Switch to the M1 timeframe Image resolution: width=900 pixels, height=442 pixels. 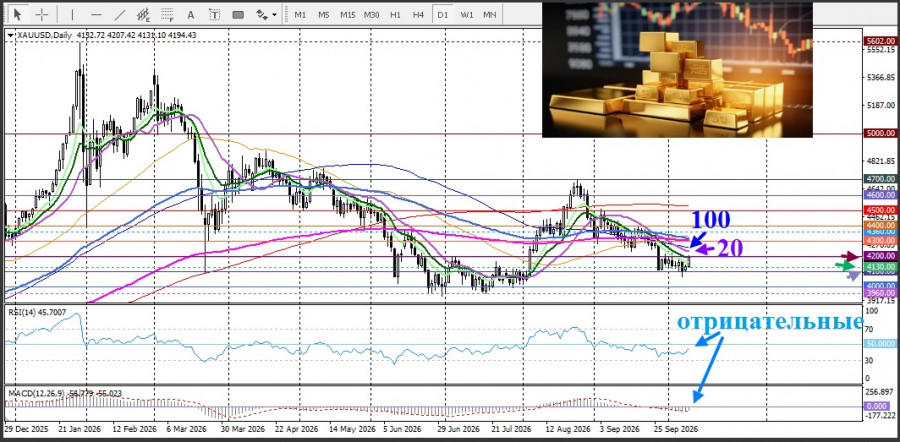pyautogui.click(x=300, y=15)
